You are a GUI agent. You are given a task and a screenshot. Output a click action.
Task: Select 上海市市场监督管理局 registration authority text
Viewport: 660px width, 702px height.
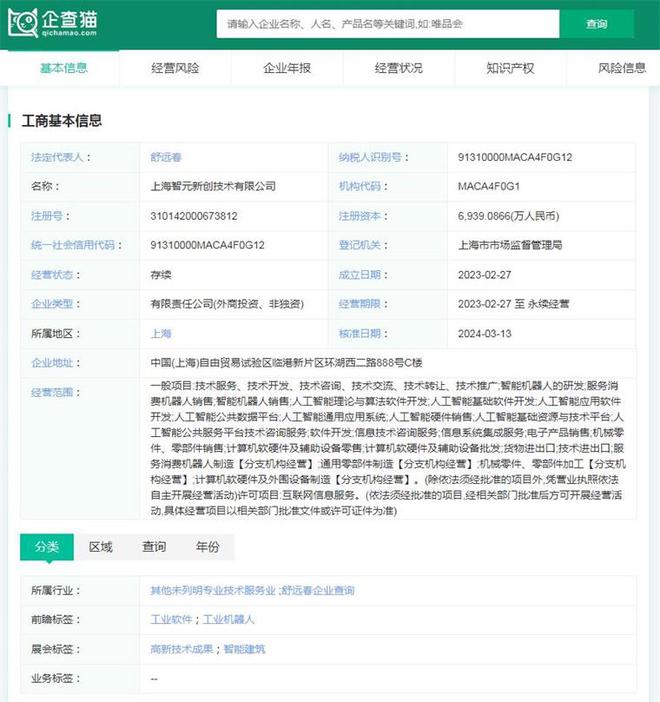[x=510, y=245]
